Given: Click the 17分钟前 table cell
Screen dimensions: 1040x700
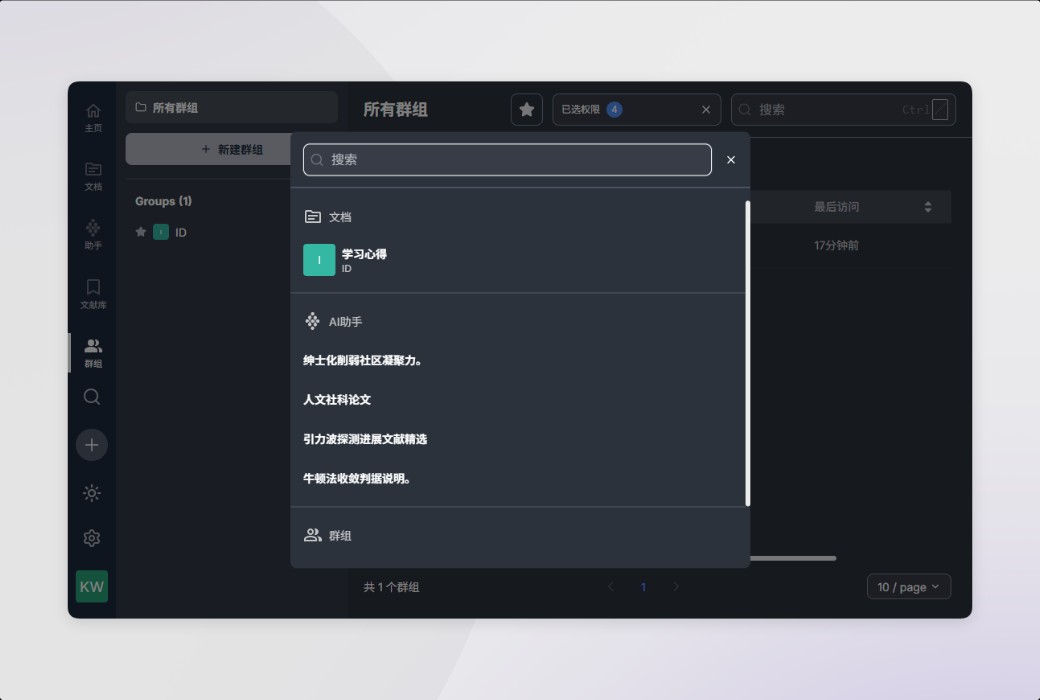Looking at the screenshot, I should click(836, 245).
